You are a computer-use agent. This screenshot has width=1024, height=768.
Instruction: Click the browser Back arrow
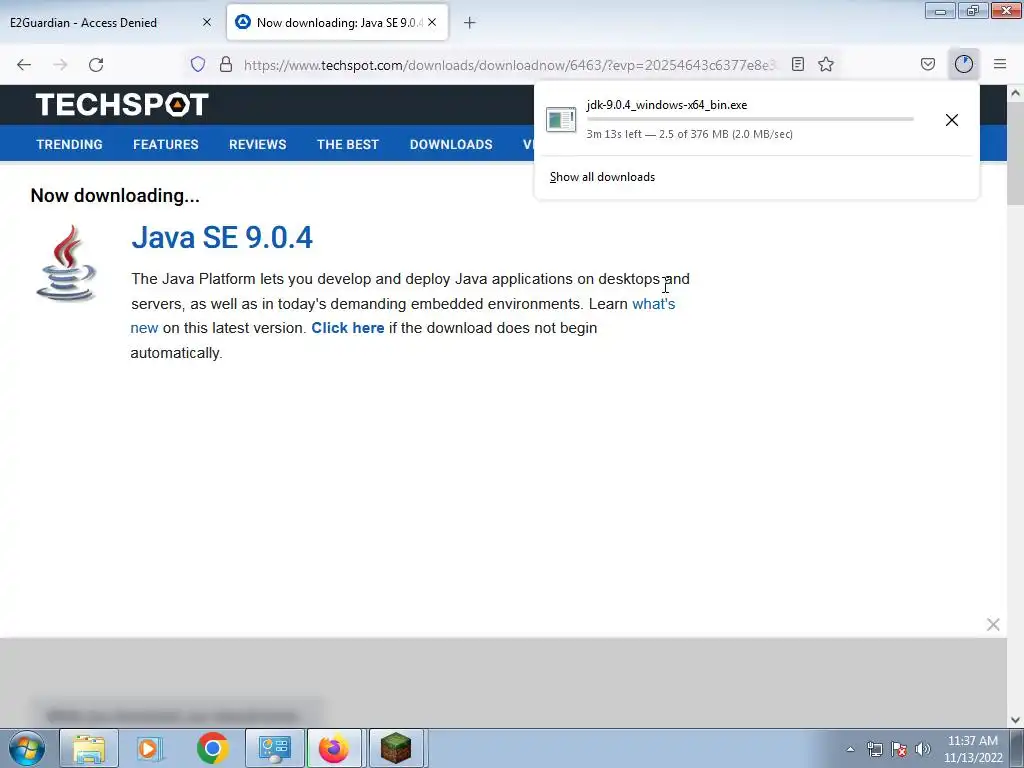24,65
